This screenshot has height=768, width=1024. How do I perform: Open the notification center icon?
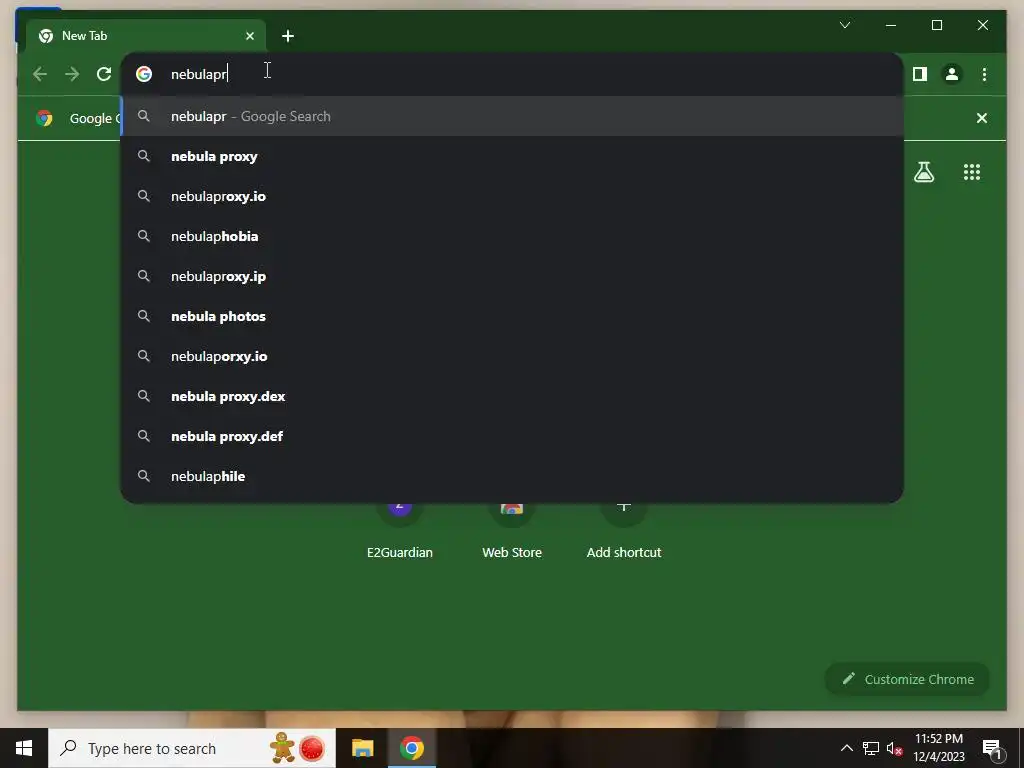pyautogui.click(x=992, y=749)
